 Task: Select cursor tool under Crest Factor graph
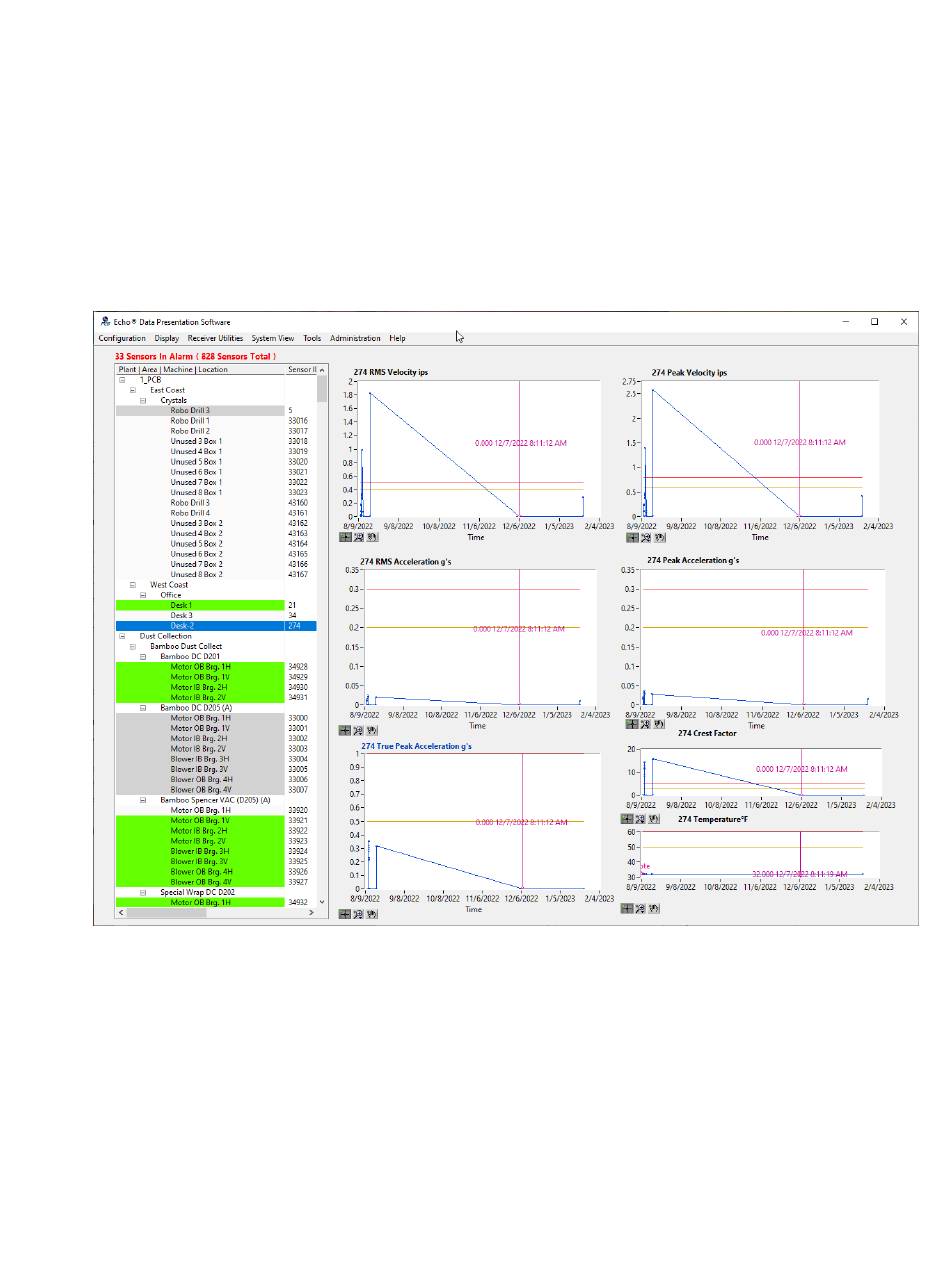[x=628, y=818]
